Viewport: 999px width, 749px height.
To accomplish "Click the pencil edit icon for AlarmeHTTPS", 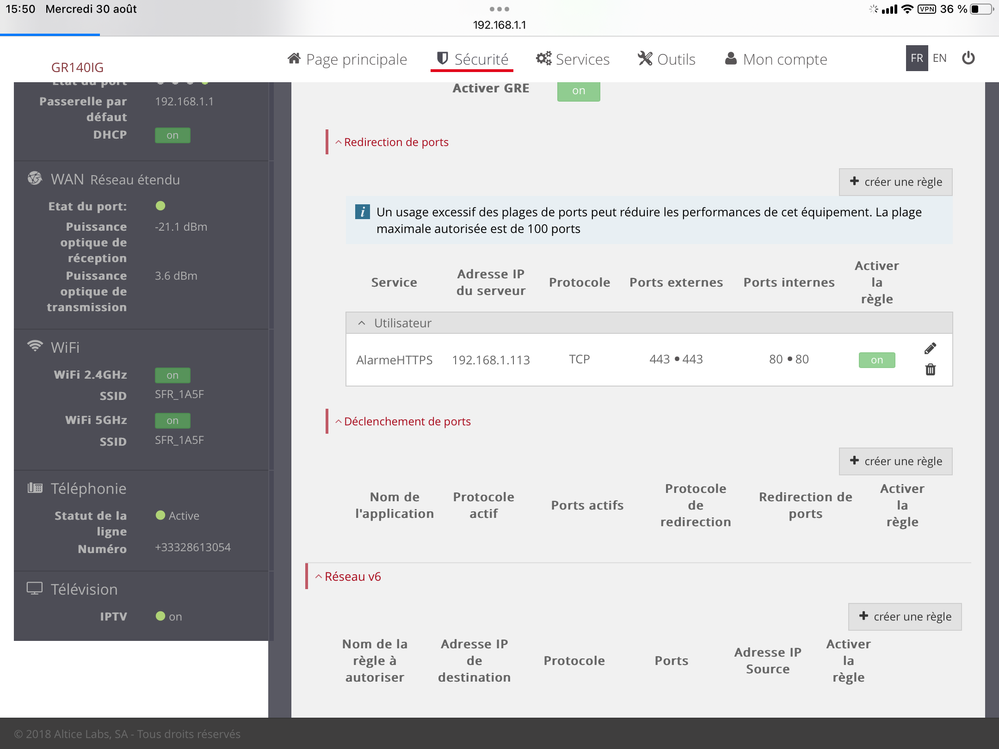I will click(x=930, y=348).
